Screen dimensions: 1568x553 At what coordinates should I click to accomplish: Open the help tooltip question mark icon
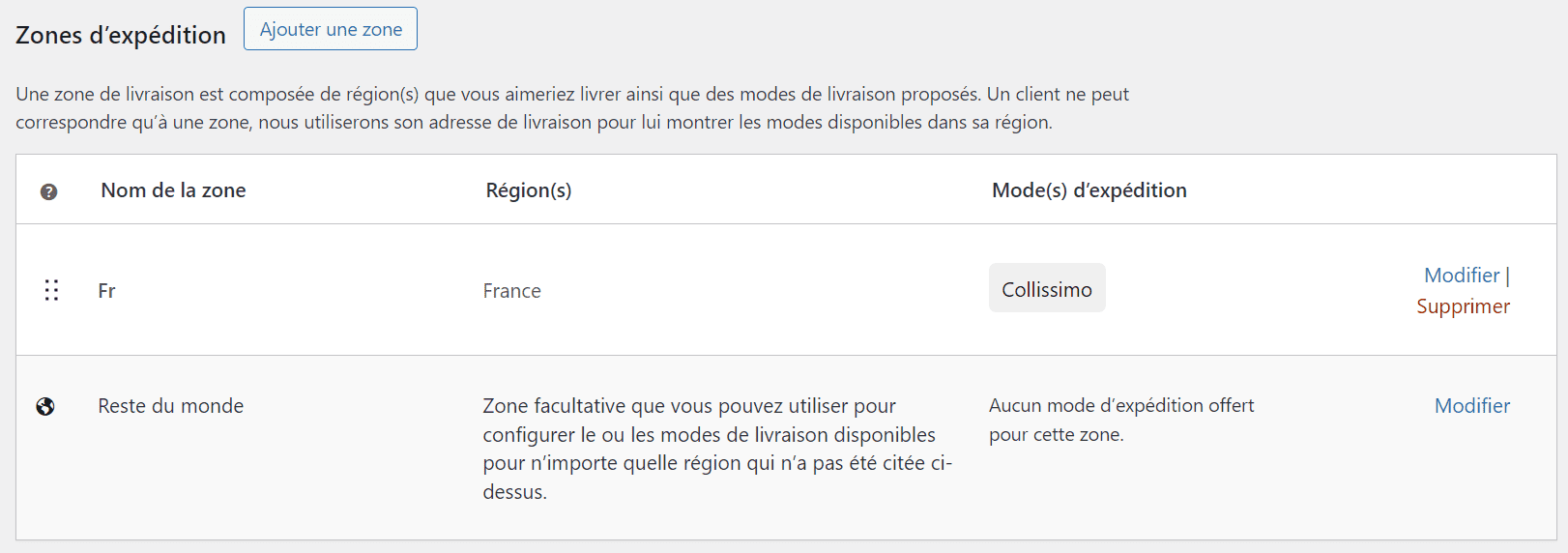point(48,191)
